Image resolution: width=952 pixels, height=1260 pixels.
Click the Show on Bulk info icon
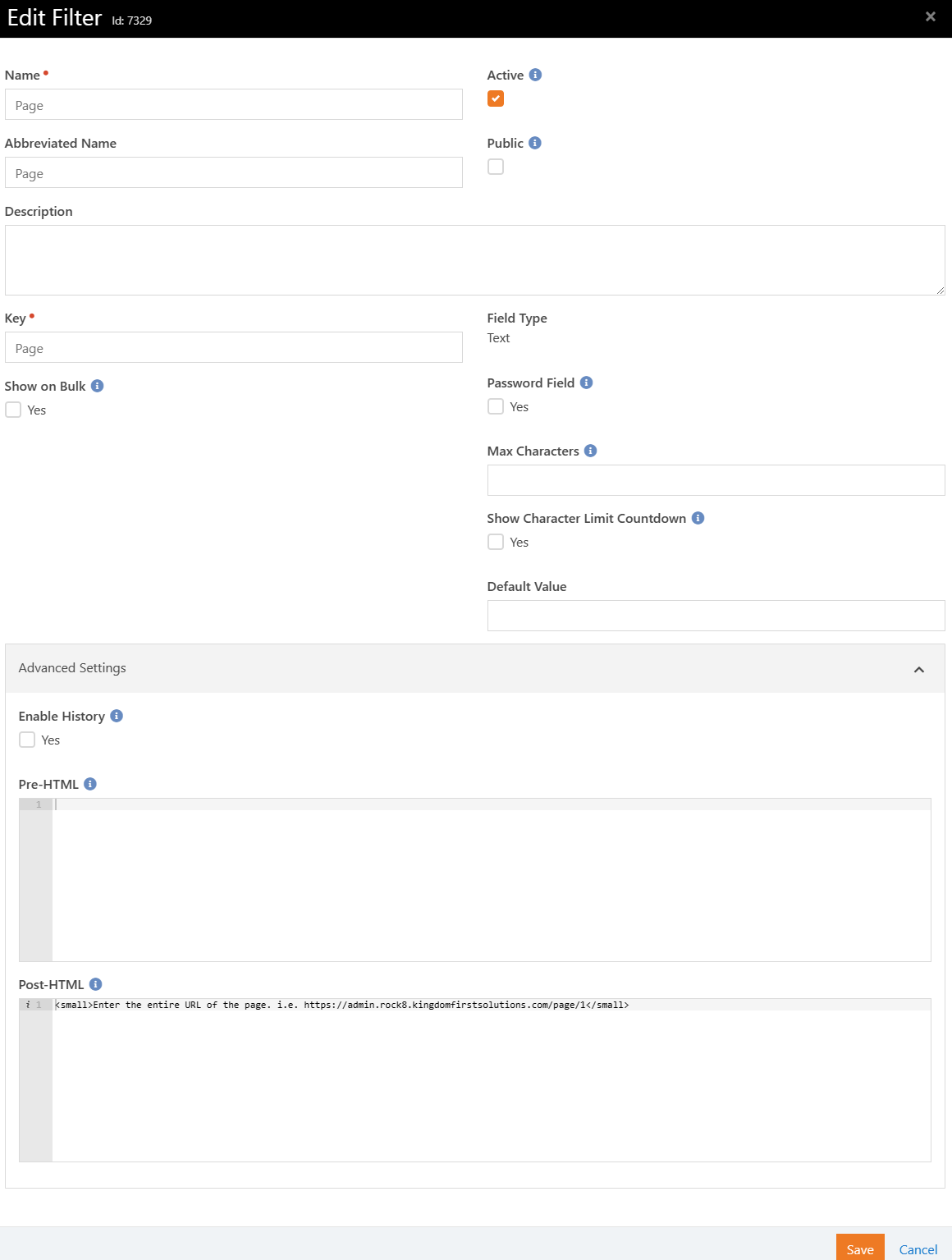tap(97, 386)
